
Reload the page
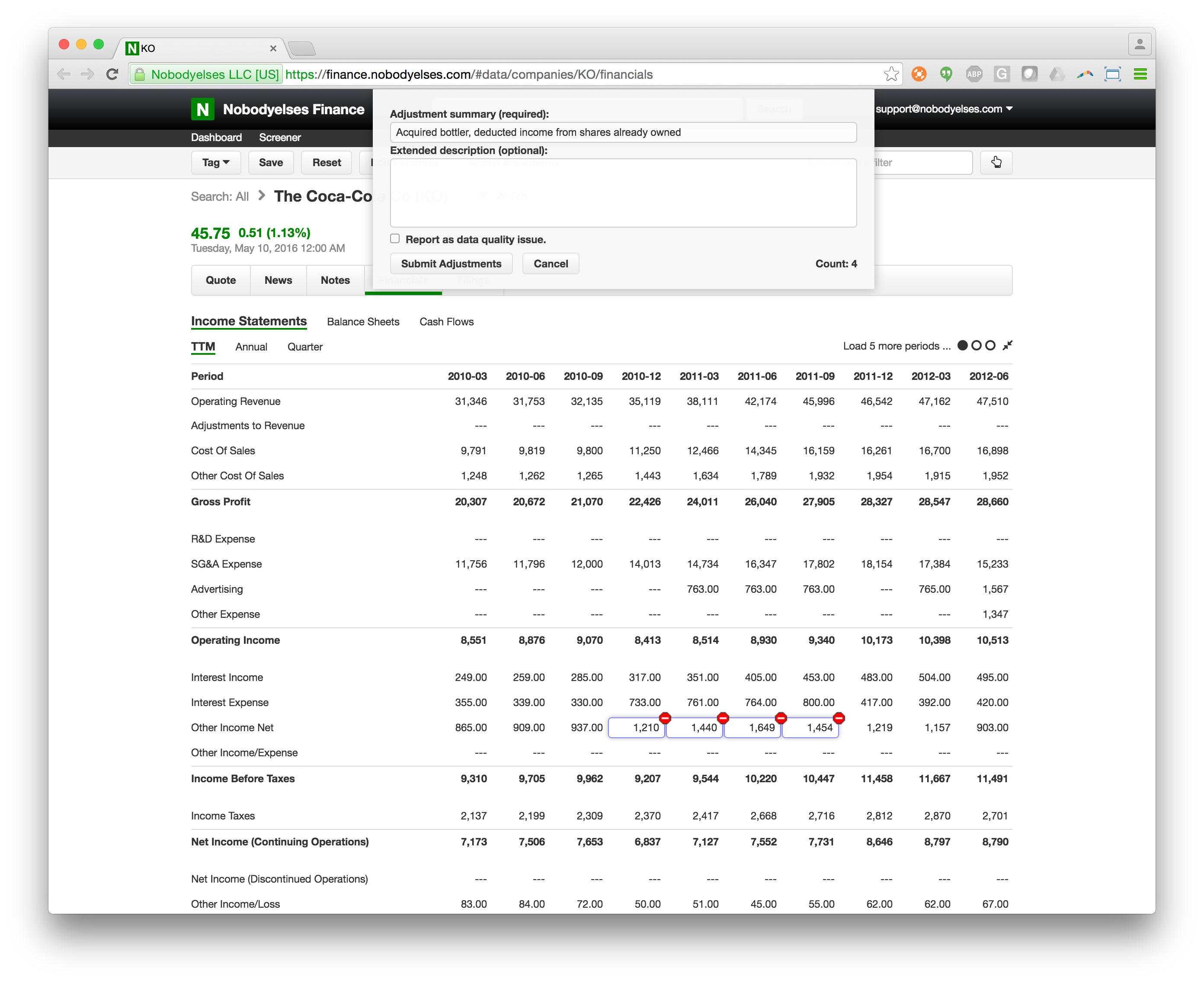(x=112, y=74)
